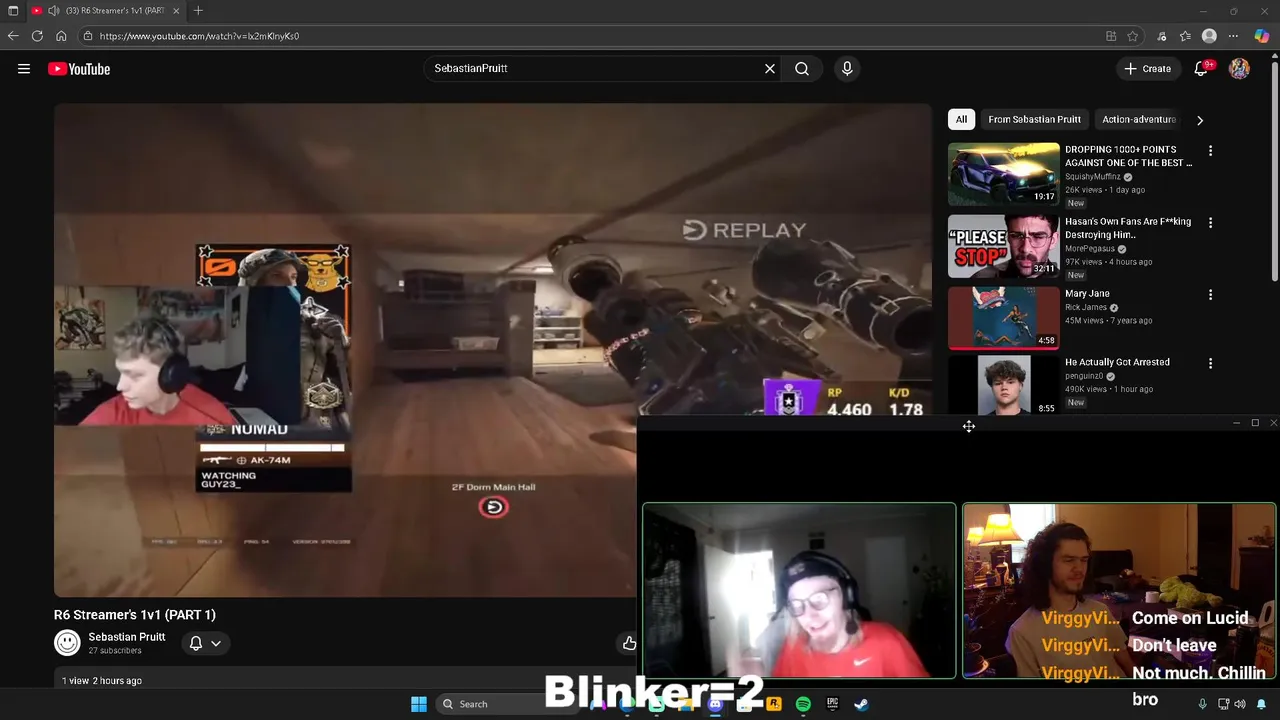Screen dimensions: 1280x720
Task: Open Spotify from the taskbar
Action: [x=803, y=704]
